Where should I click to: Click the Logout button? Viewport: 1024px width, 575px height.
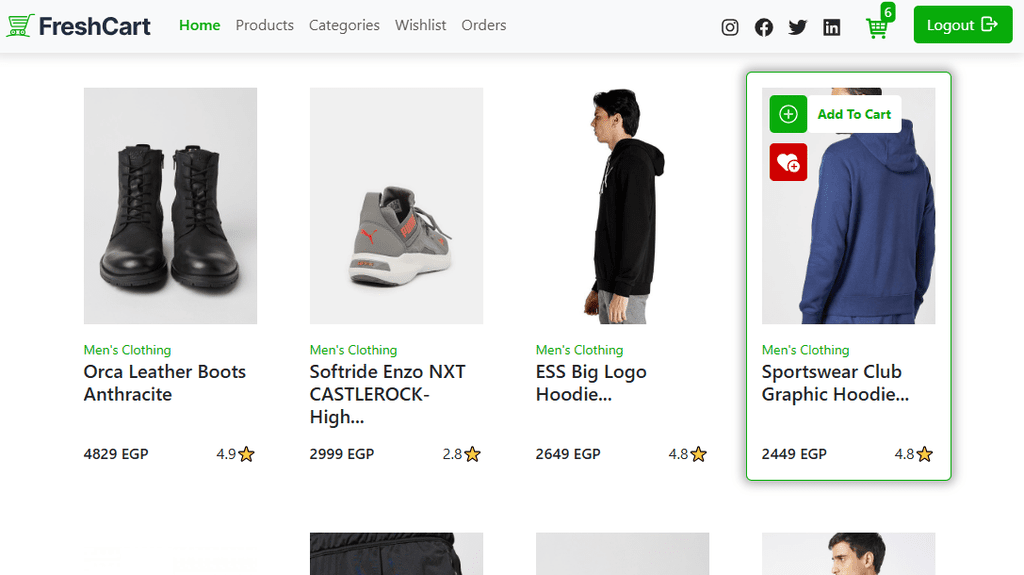(962, 25)
